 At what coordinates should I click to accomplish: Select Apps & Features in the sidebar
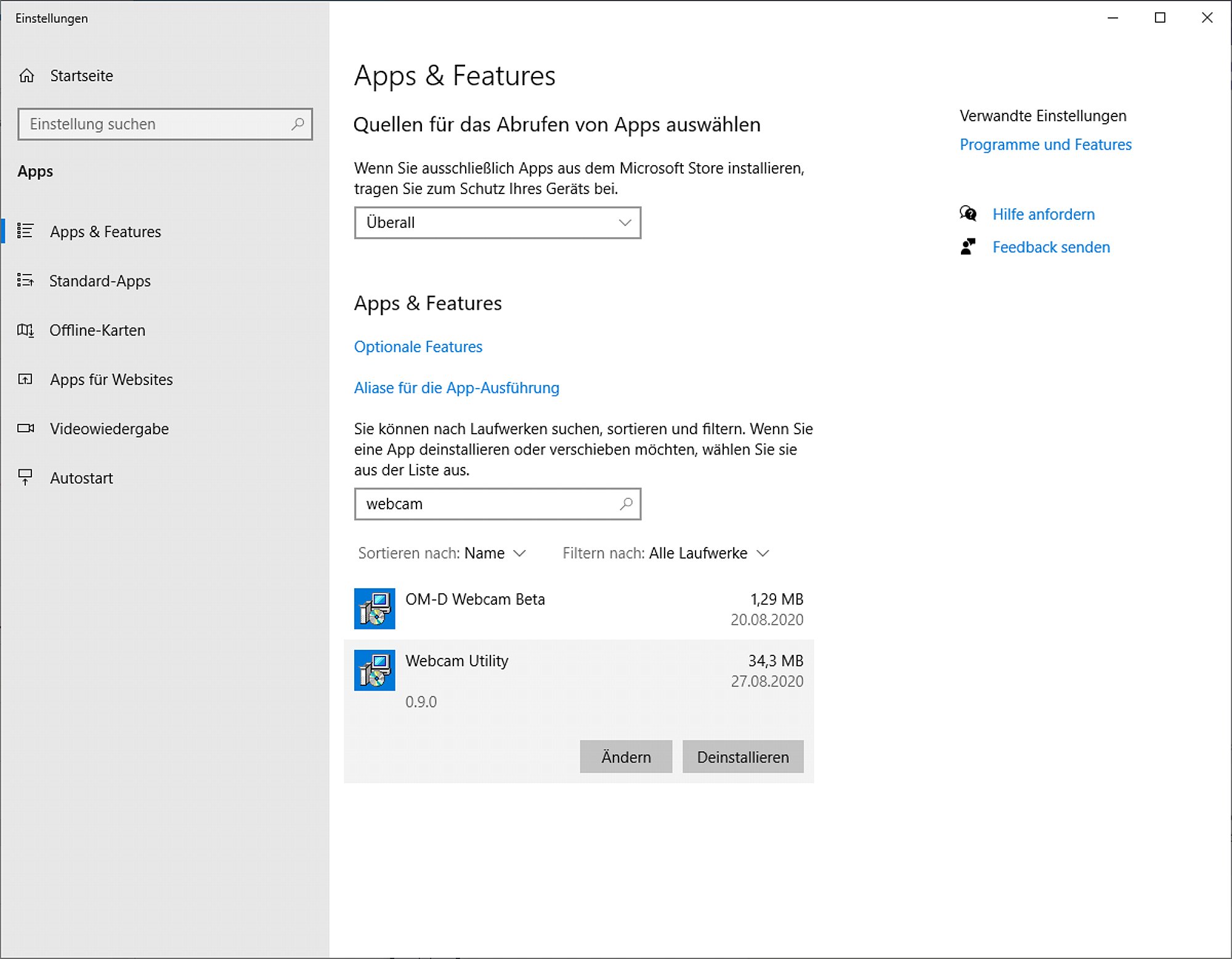(105, 232)
